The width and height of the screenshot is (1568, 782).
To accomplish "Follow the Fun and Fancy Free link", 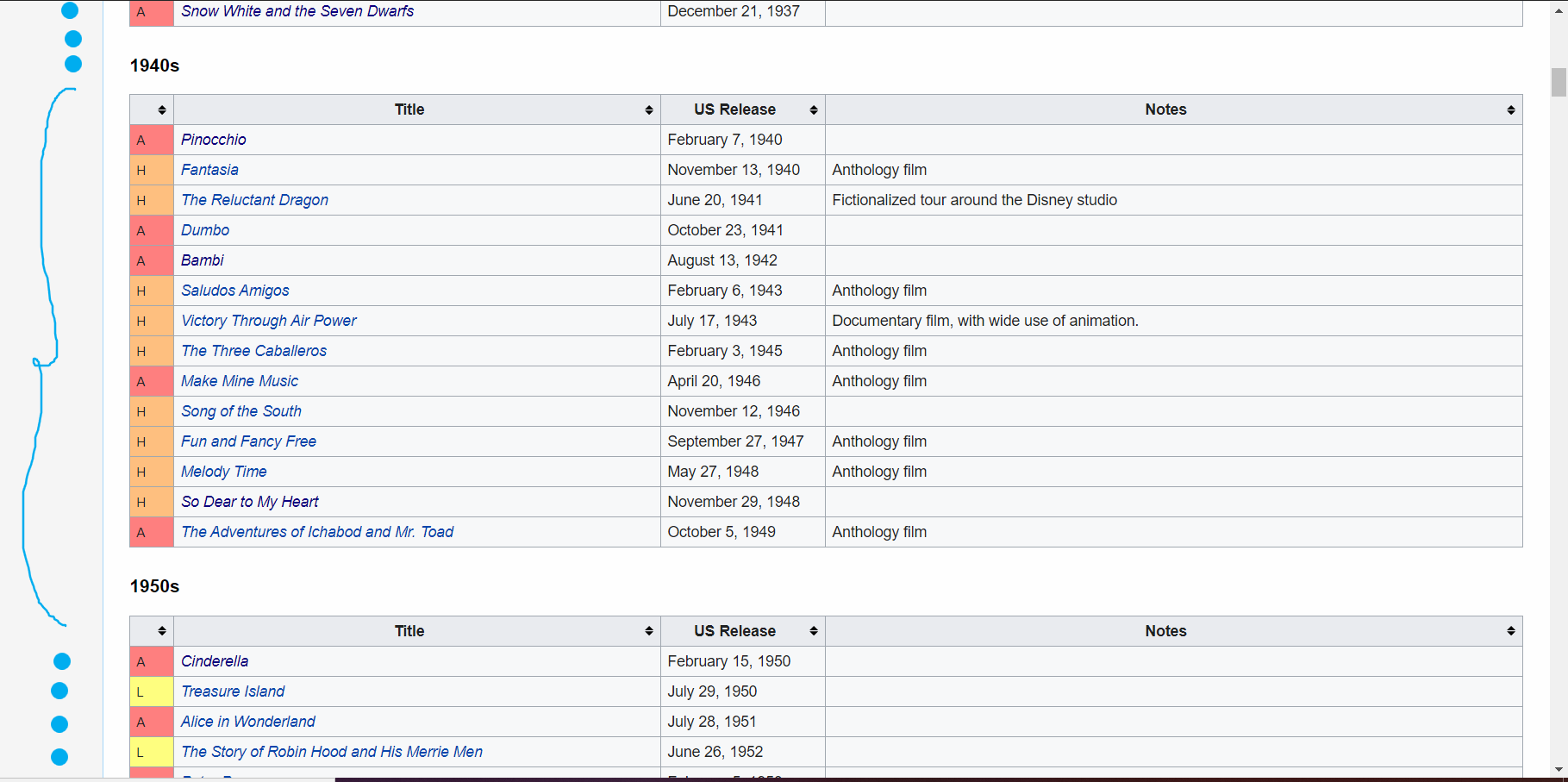I will (249, 441).
